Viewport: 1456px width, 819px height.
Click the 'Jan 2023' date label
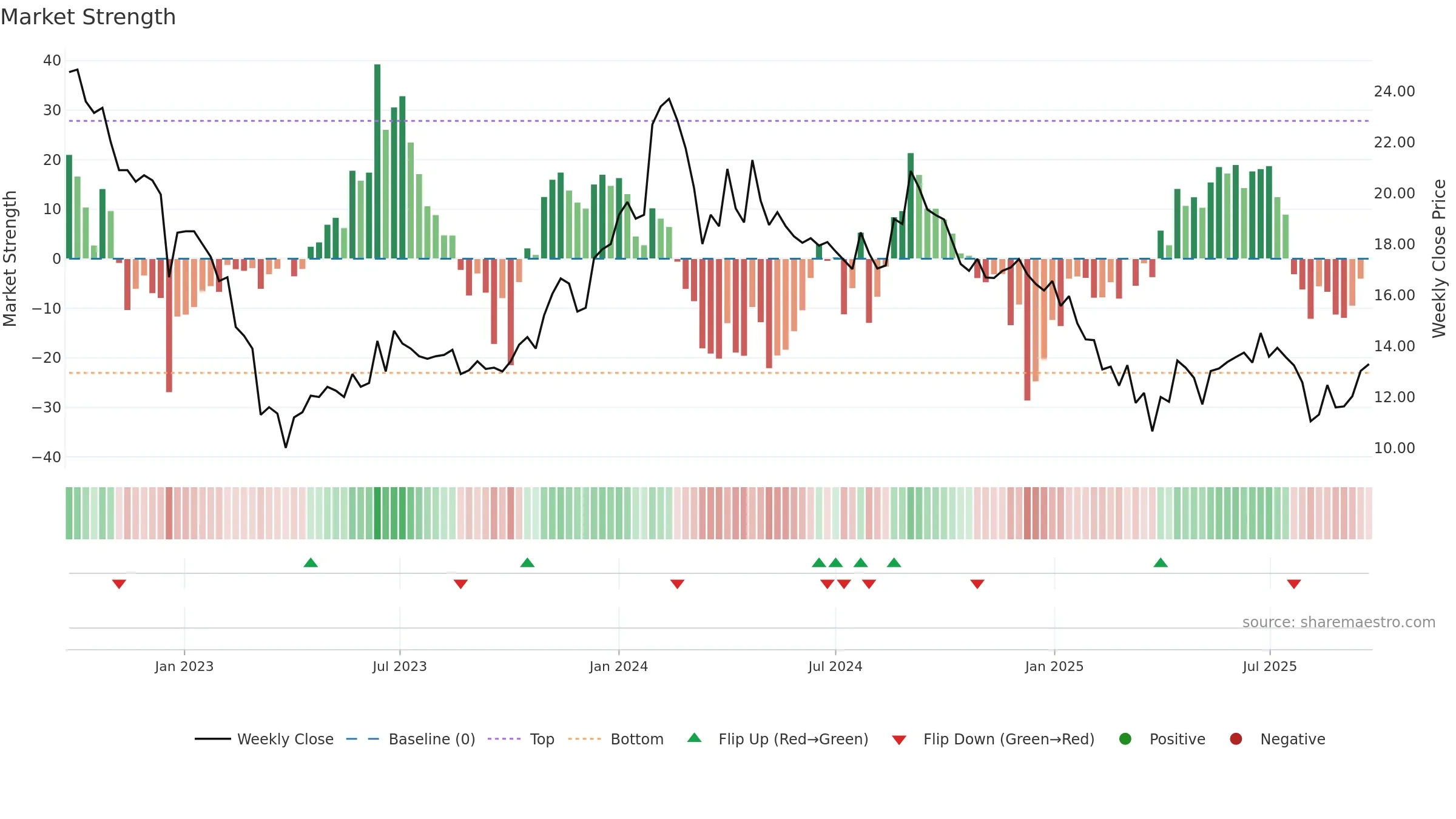(x=184, y=666)
